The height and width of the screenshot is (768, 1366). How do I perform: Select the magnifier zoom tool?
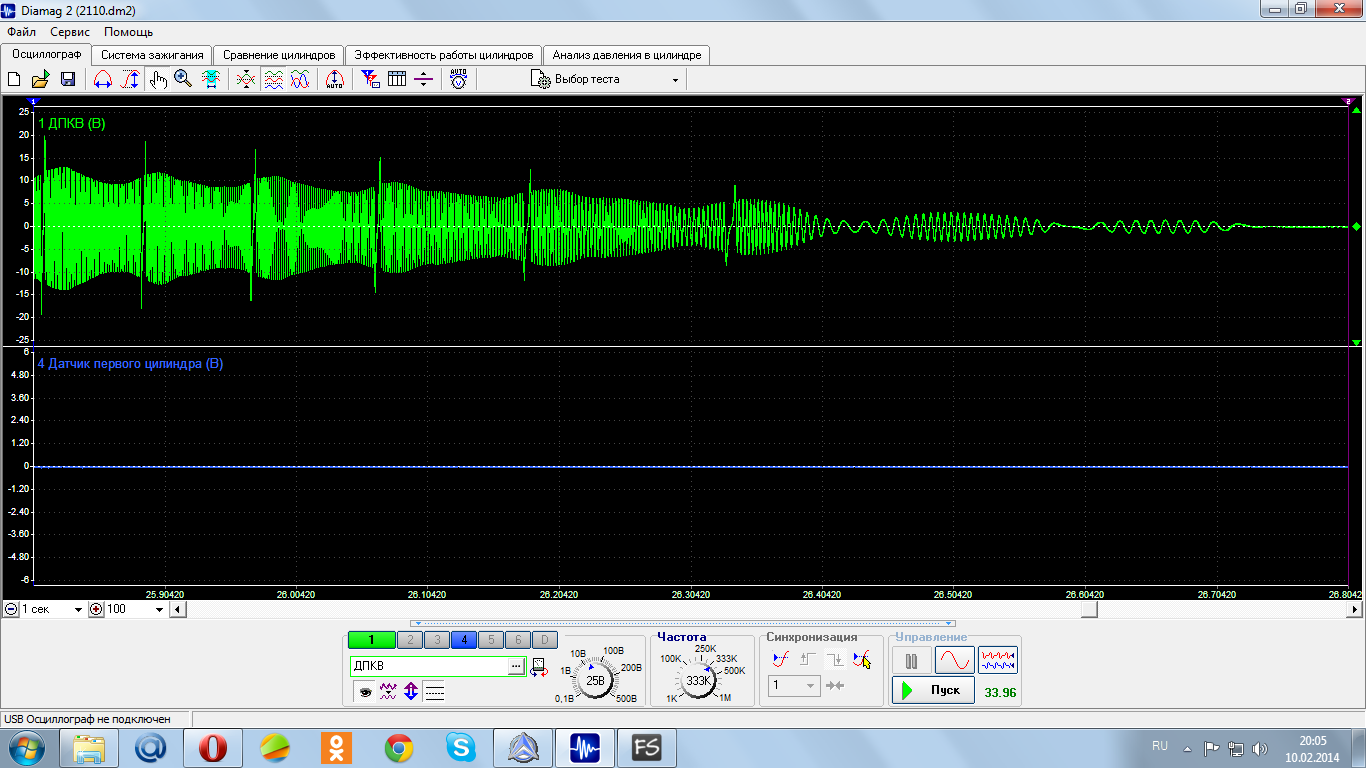pos(183,79)
